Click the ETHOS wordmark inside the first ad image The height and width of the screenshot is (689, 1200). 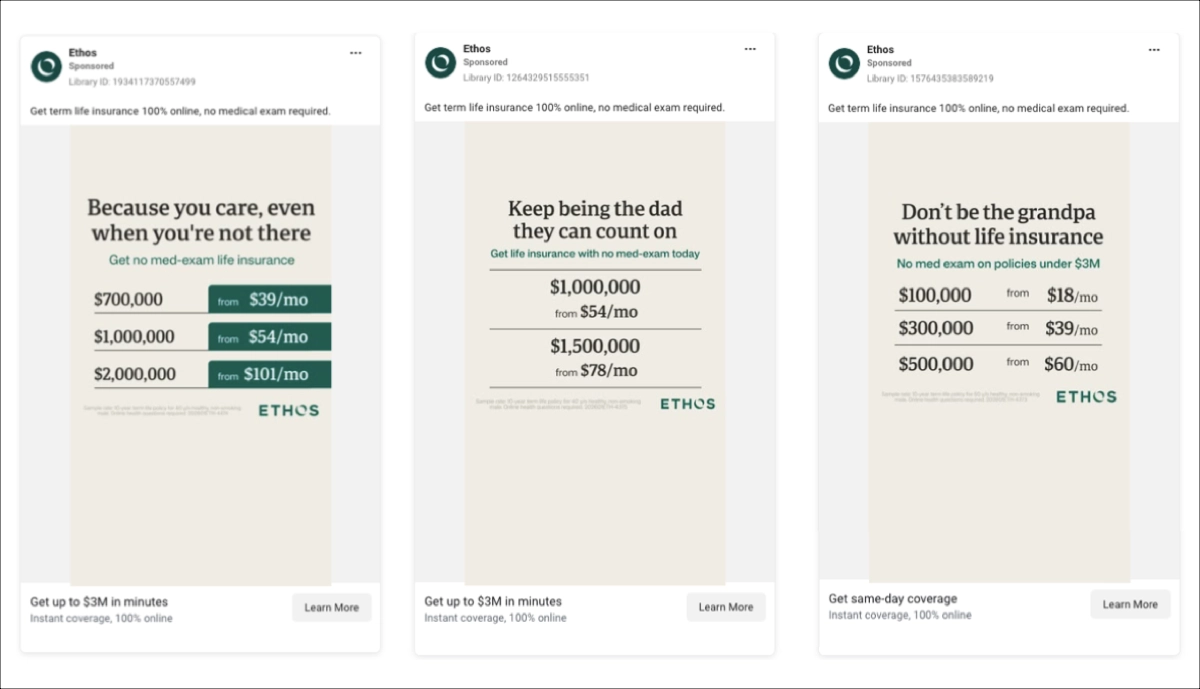click(287, 409)
